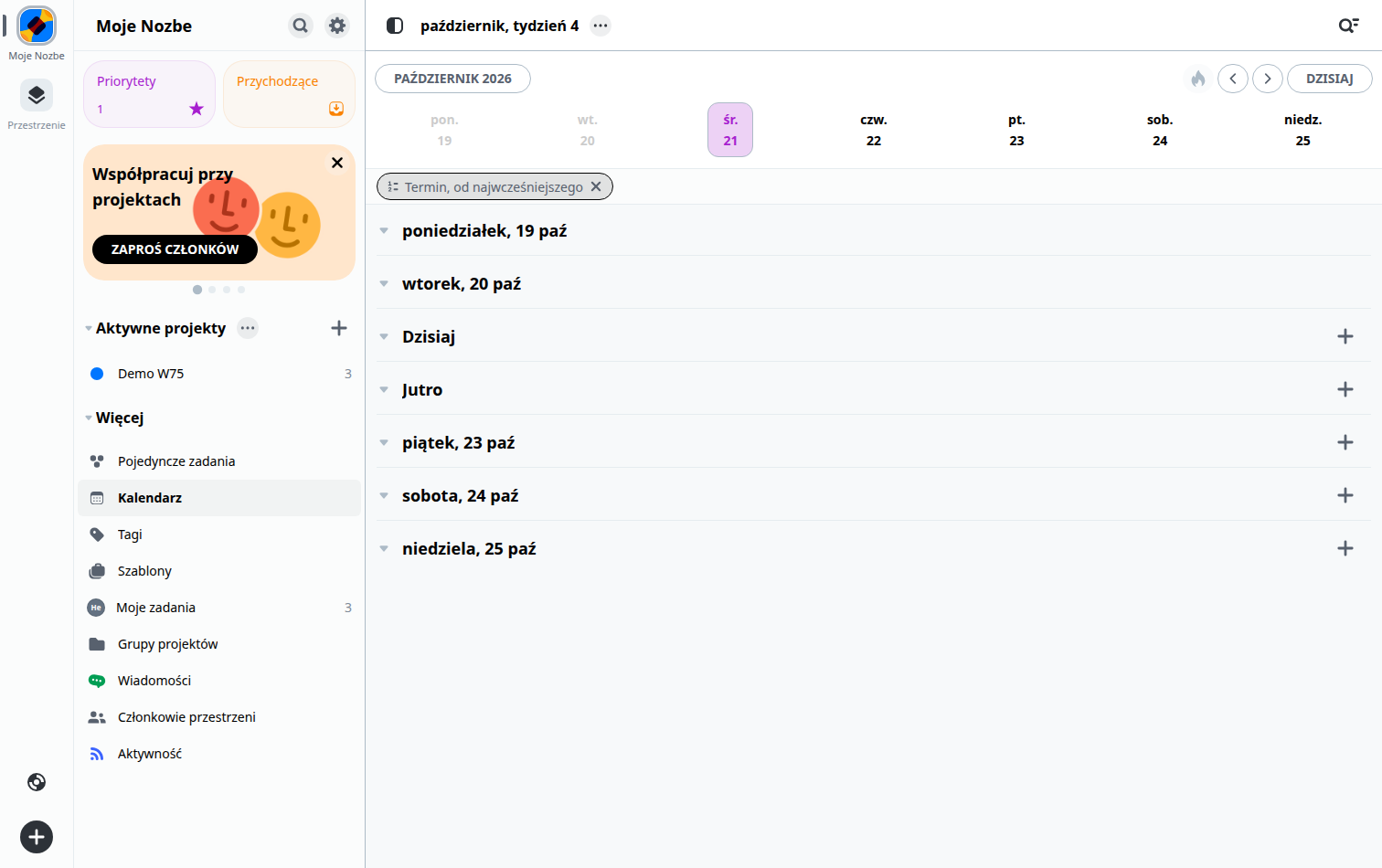This screenshot has height=868, width=1382.
Task: Click ZAPROŚ CZŁONKÓW button
Action: (175, 249)
